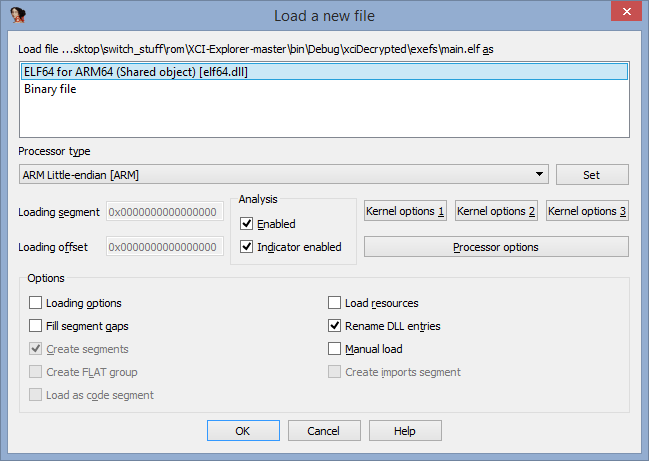Enable the Fill segment gaps checkbox

click(35, 326)
